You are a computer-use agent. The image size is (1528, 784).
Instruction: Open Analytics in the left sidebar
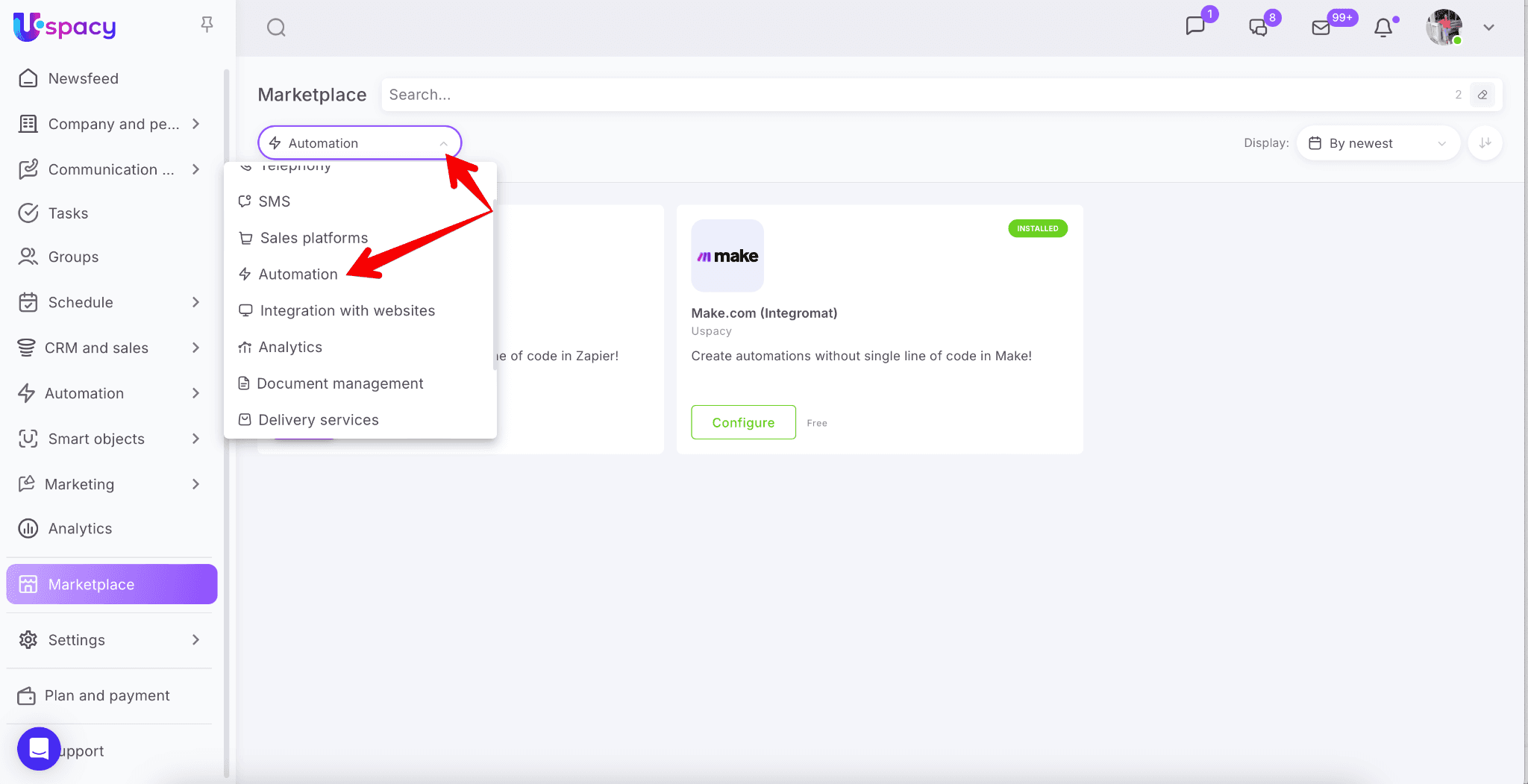click(80, 529)
